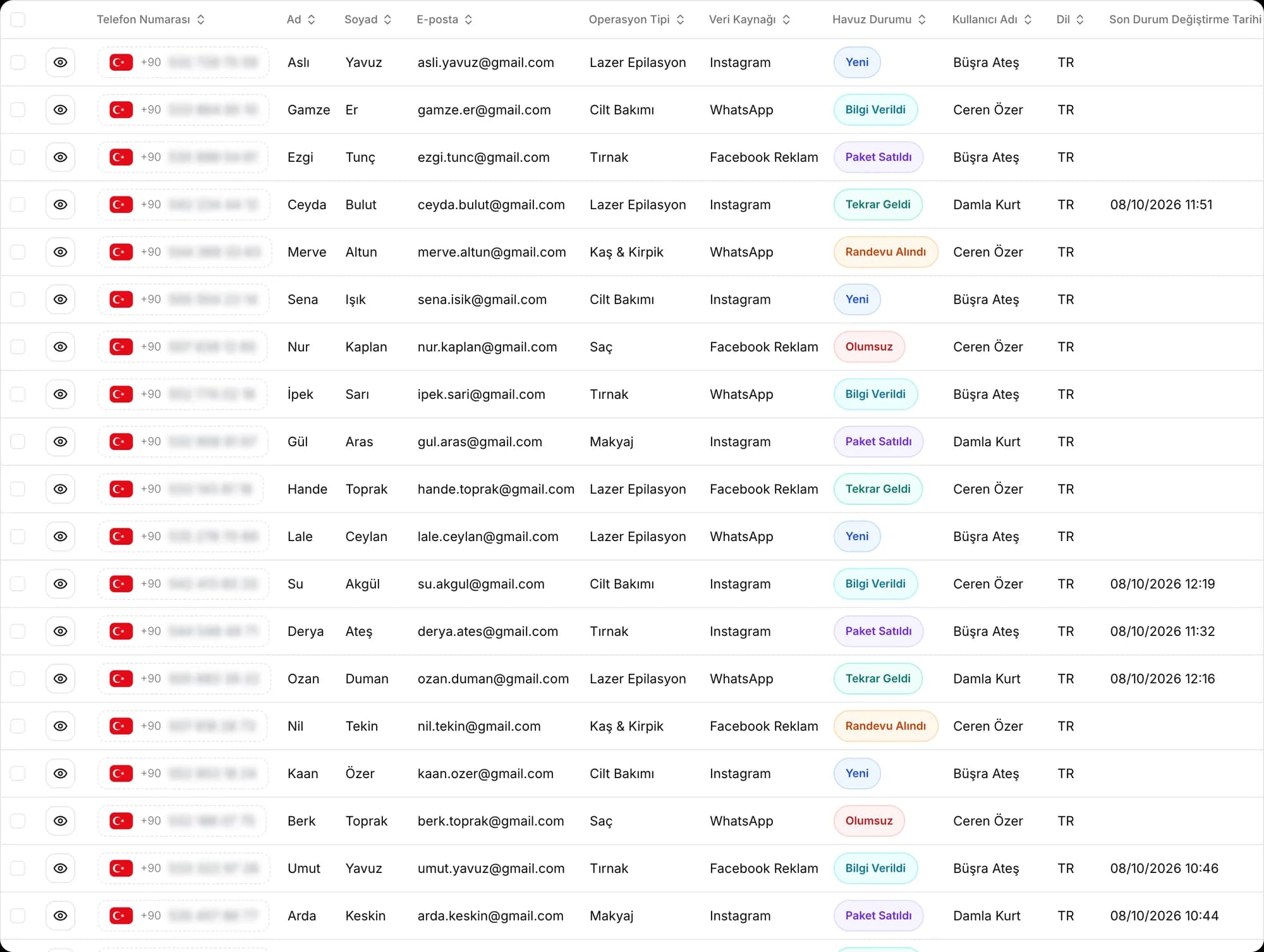Select the Ceyda Bulut row checkbox

[18, 205]
